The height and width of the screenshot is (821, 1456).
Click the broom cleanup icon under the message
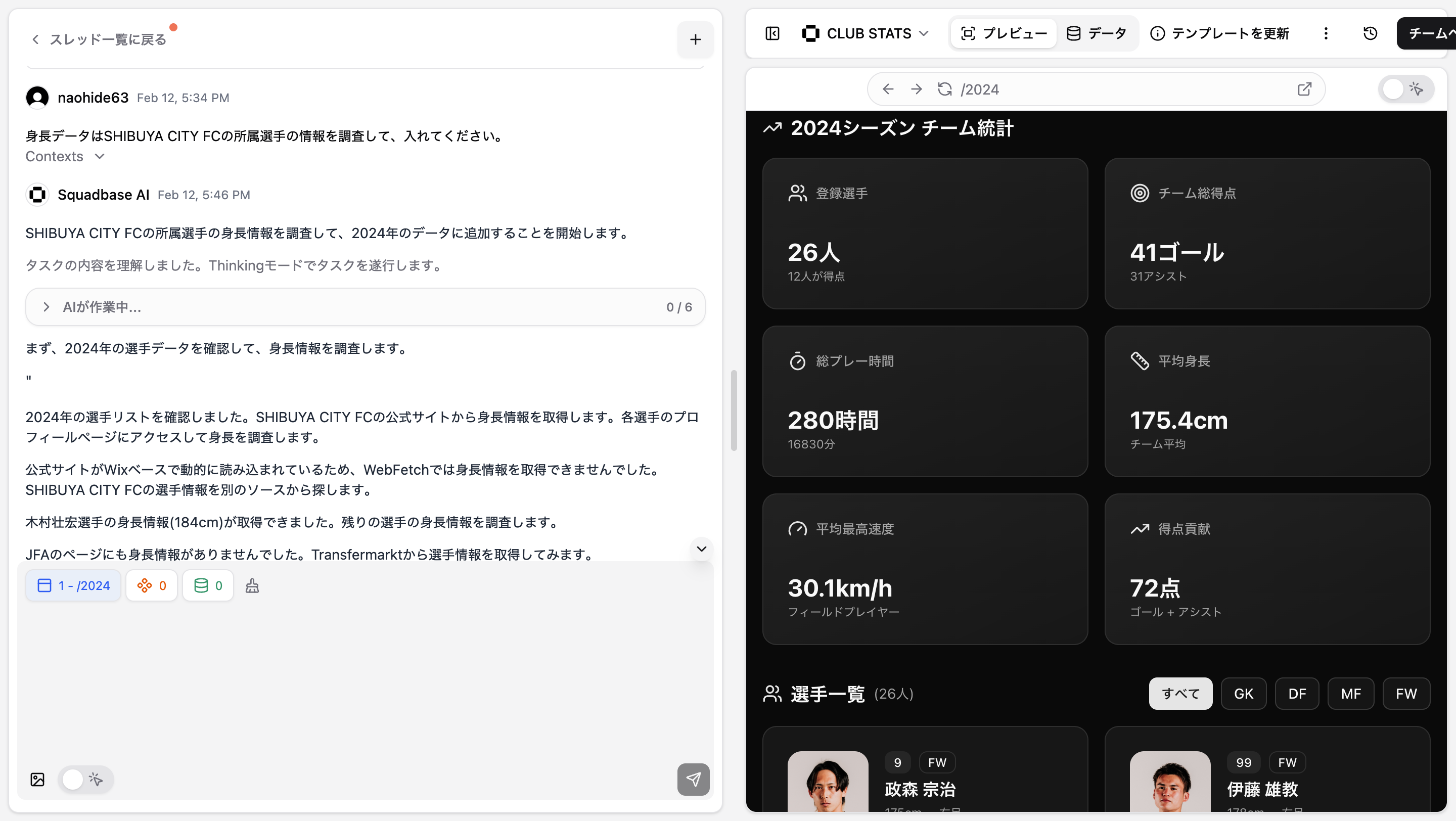click(252, 585)
